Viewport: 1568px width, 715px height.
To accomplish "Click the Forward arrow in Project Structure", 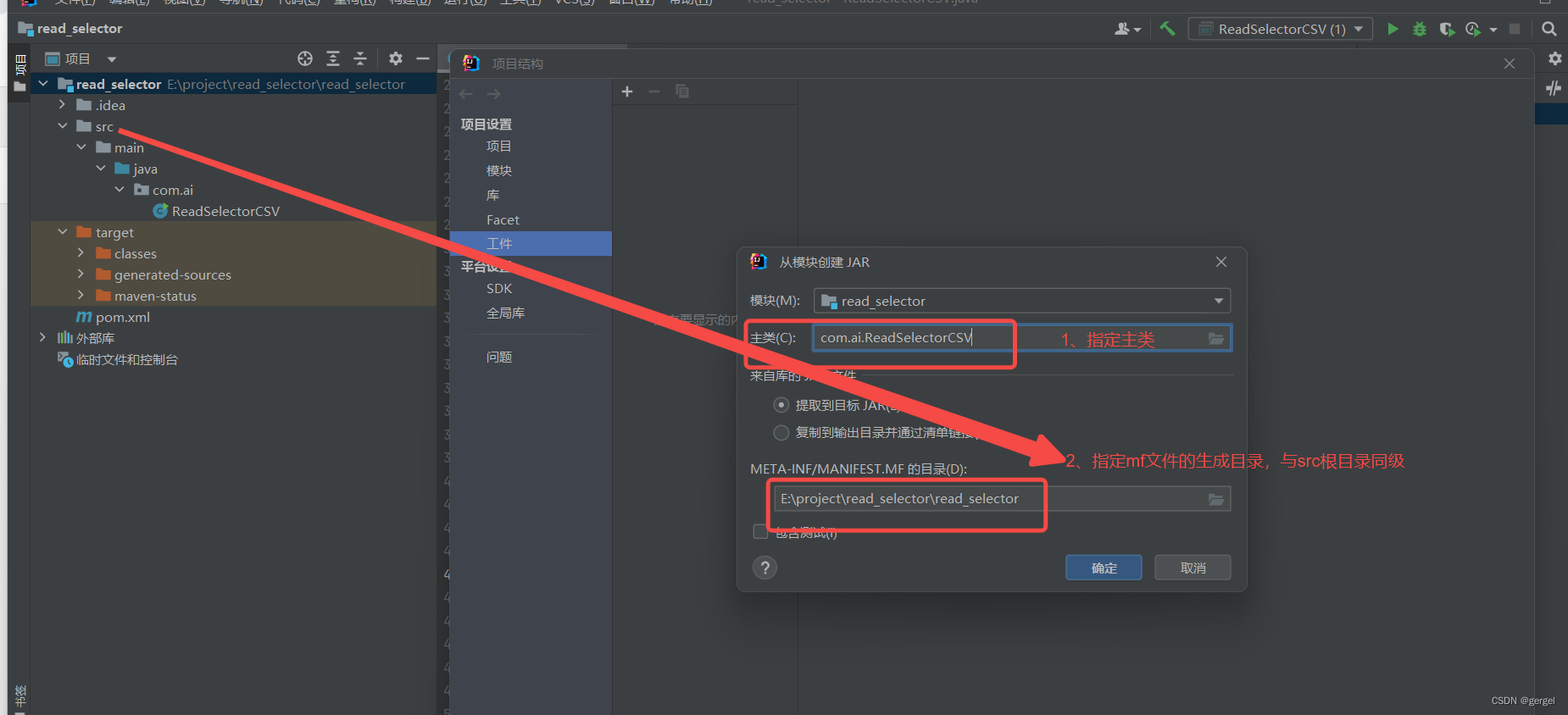I will (493, 94).
